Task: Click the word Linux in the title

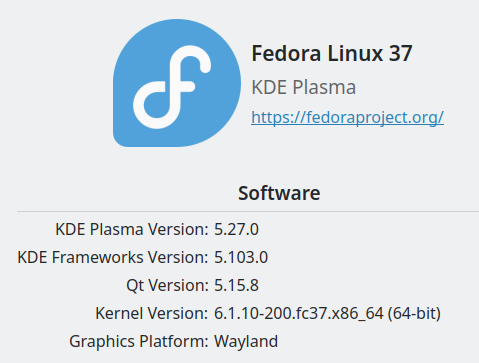Action: pyautogui.click(x=355, y=53)
